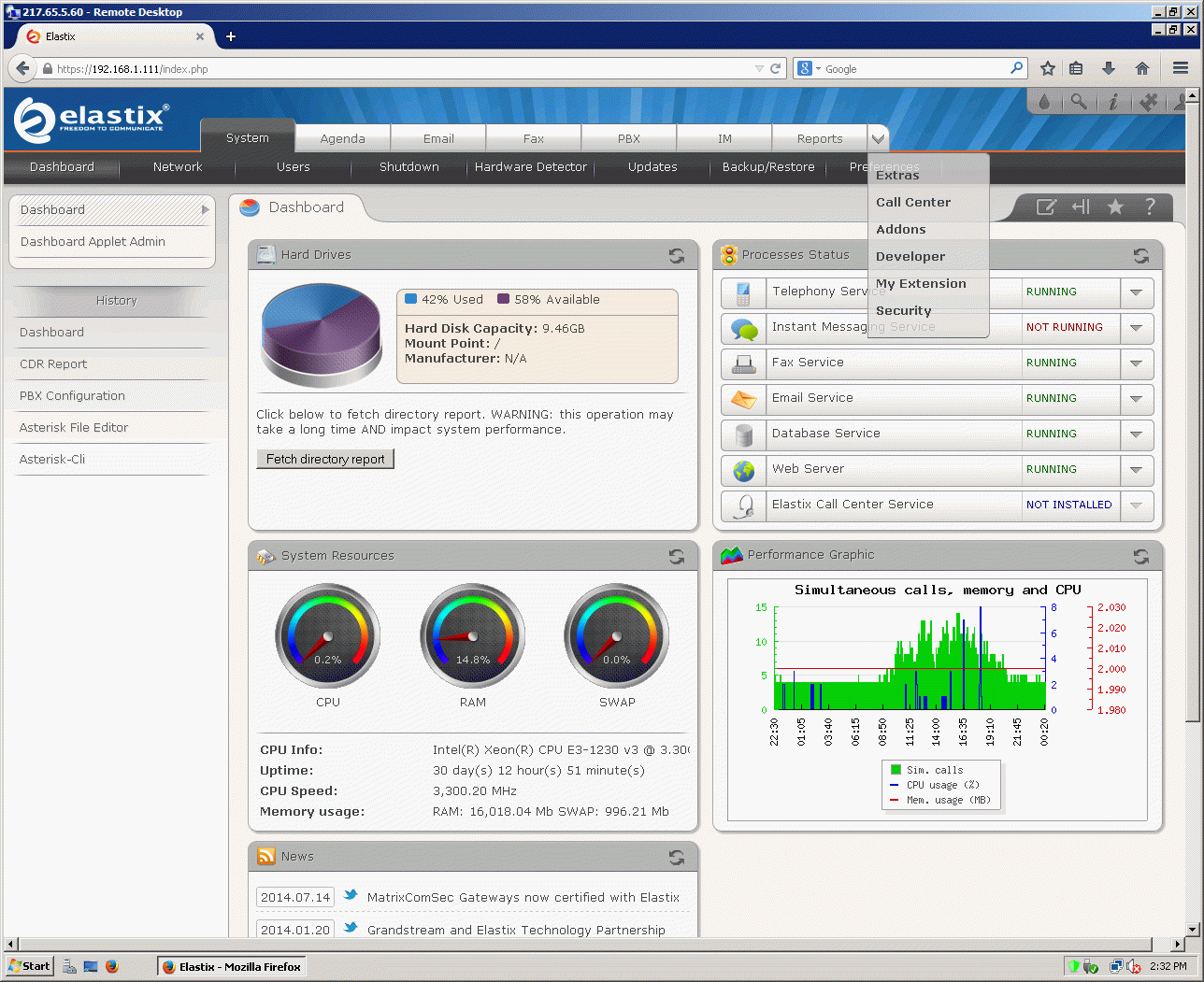
Task: Click the Twitter bird icon beside Grandstream news
Action: 351,928
